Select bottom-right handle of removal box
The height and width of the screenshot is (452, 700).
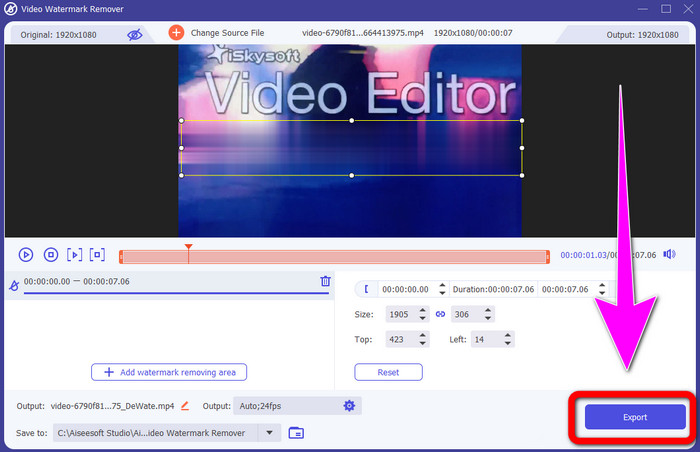(x=522, y=175)
